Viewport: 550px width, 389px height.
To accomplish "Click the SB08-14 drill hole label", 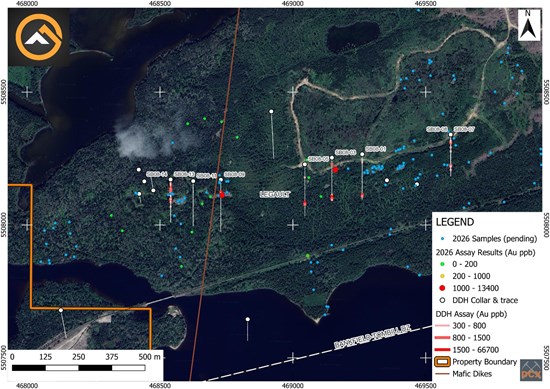I will tap(157, 174).
